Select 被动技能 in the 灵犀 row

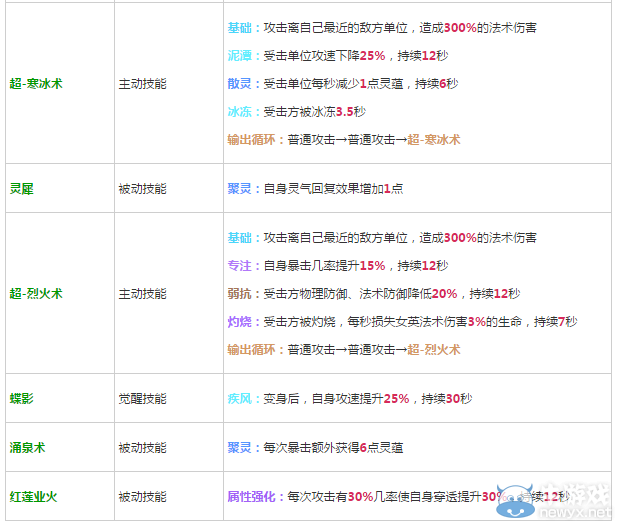pyautogui.click(x=143, y=189)
